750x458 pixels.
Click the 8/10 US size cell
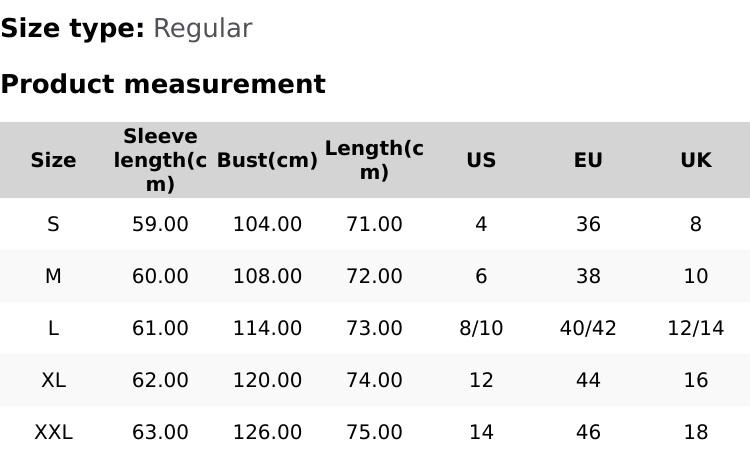click(x=481, y=328)
